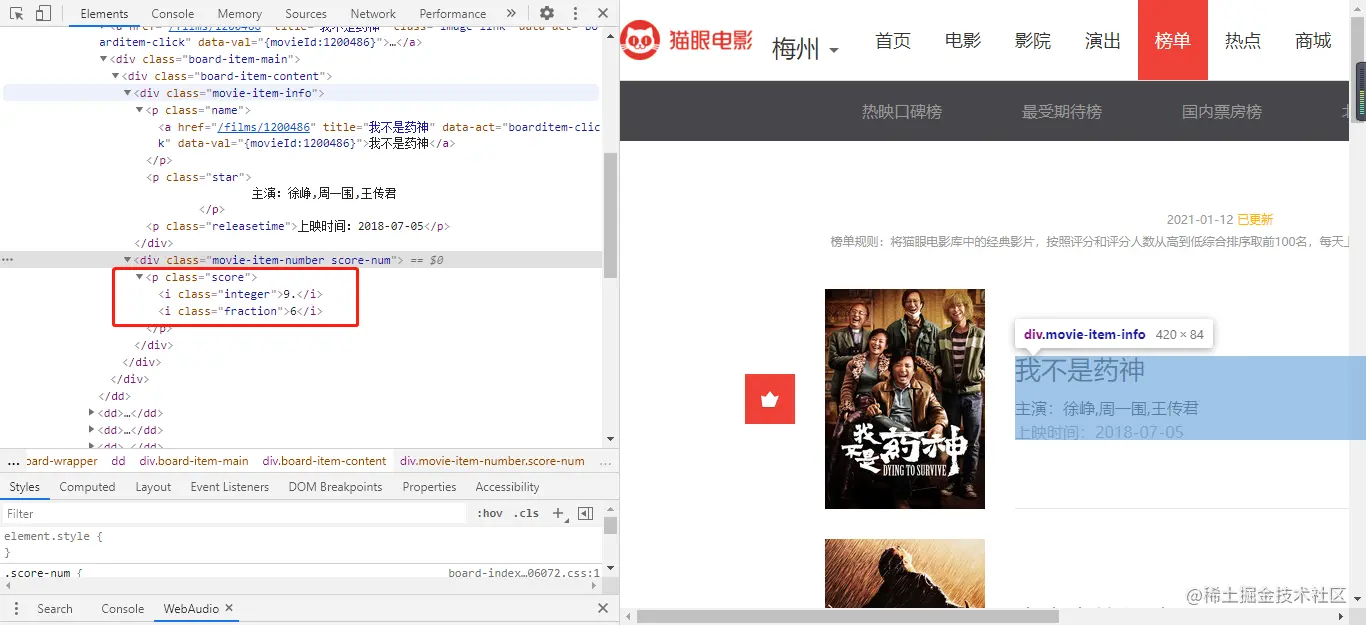Select div.movie-item-number.score-num breadcrumb
The width and height of the screenshot is (1366, 625).
492,461
